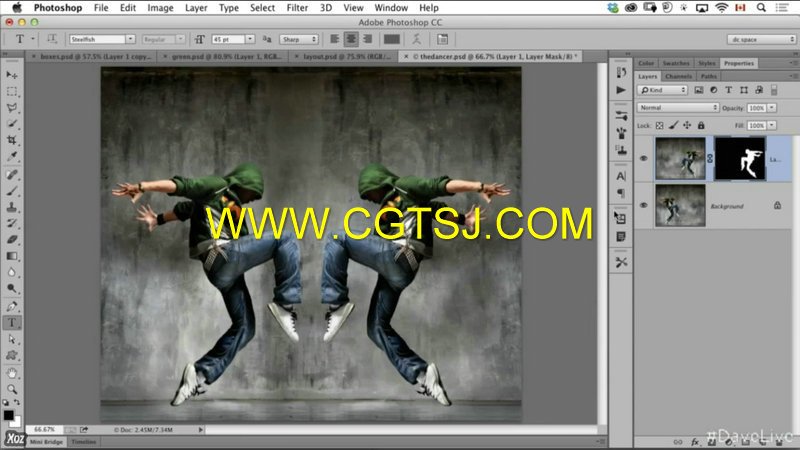Select the Rectangular Marquee tool

[12, 91]
